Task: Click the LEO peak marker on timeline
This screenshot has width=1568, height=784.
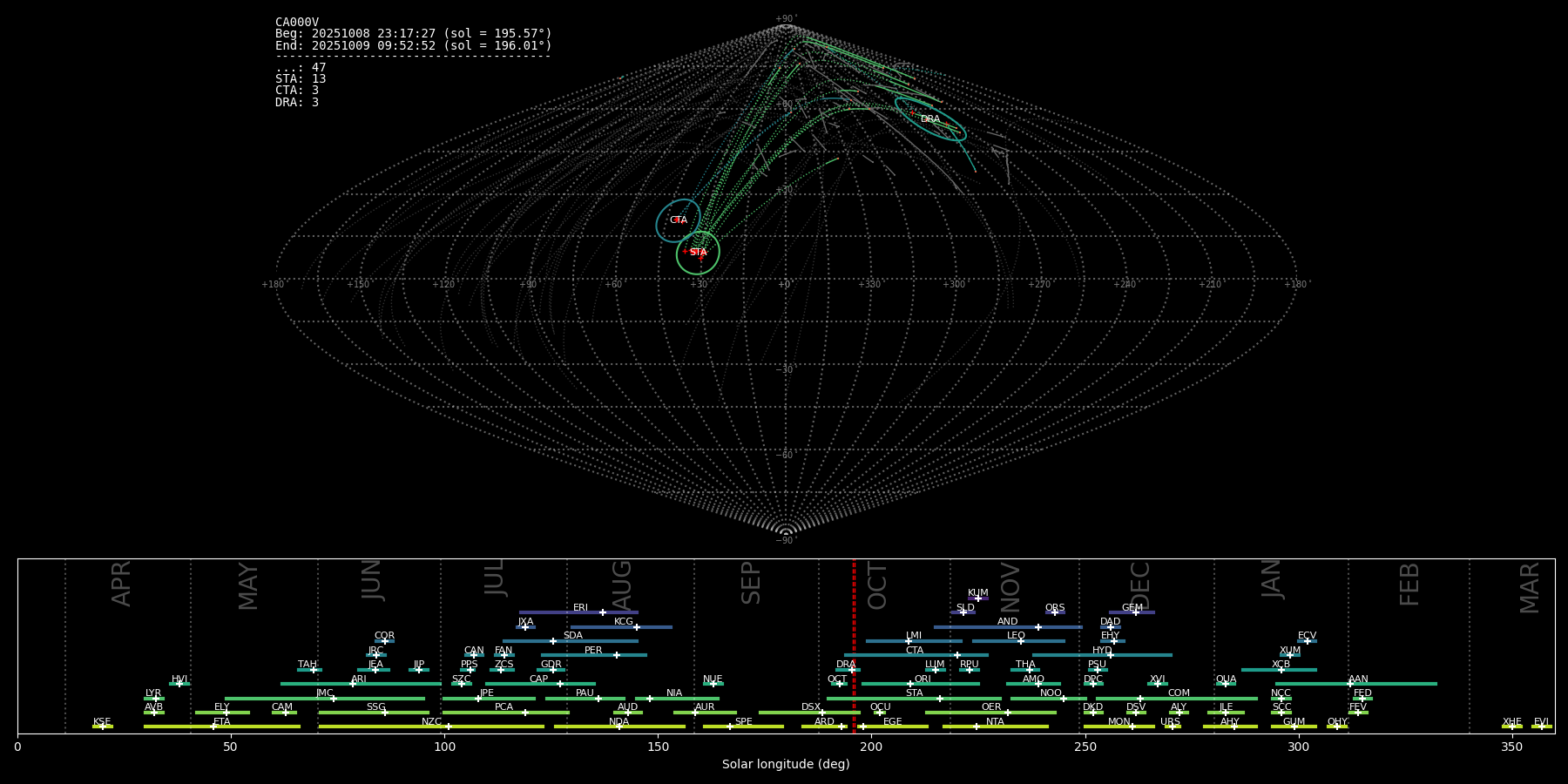Action: pyautogui.click(x=1021, y=641)
